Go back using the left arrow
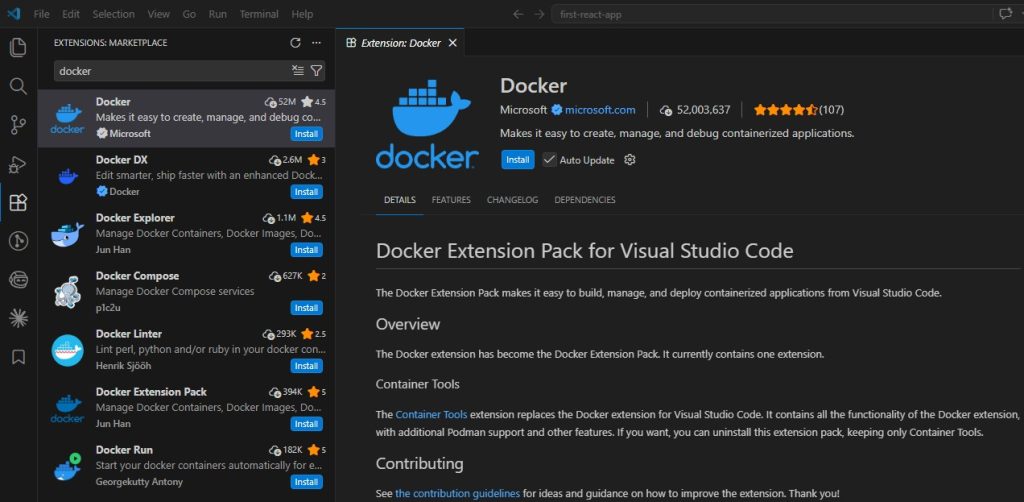1024x502 pixels. [x=518, y=14]
